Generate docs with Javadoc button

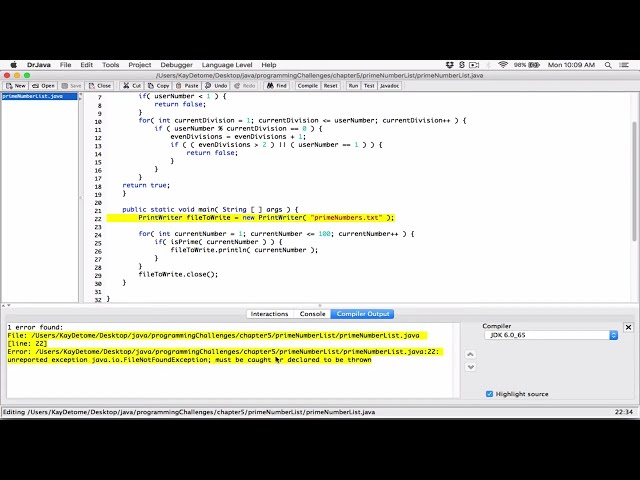pos(389,86)
